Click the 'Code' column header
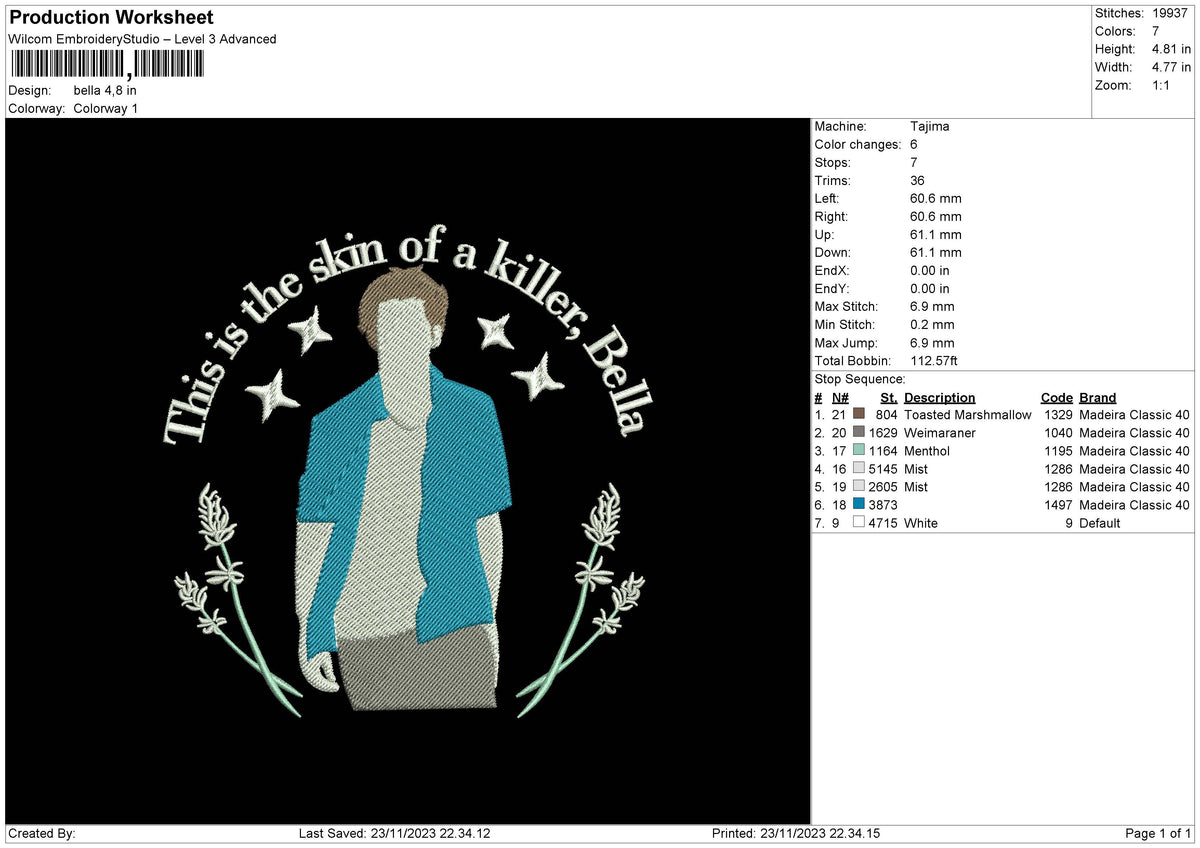Viewport: 1200px width, 848px height. coord(1056,397)
